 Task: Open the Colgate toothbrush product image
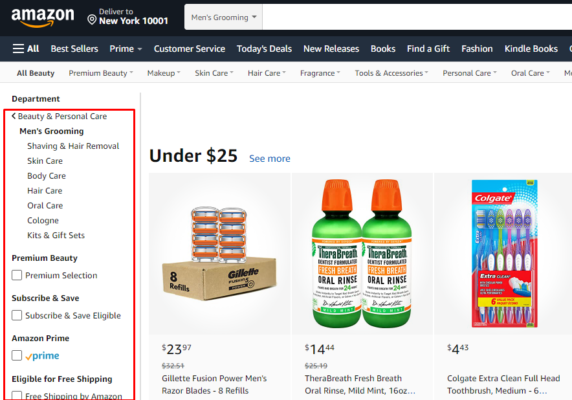[x=505, y=253]
